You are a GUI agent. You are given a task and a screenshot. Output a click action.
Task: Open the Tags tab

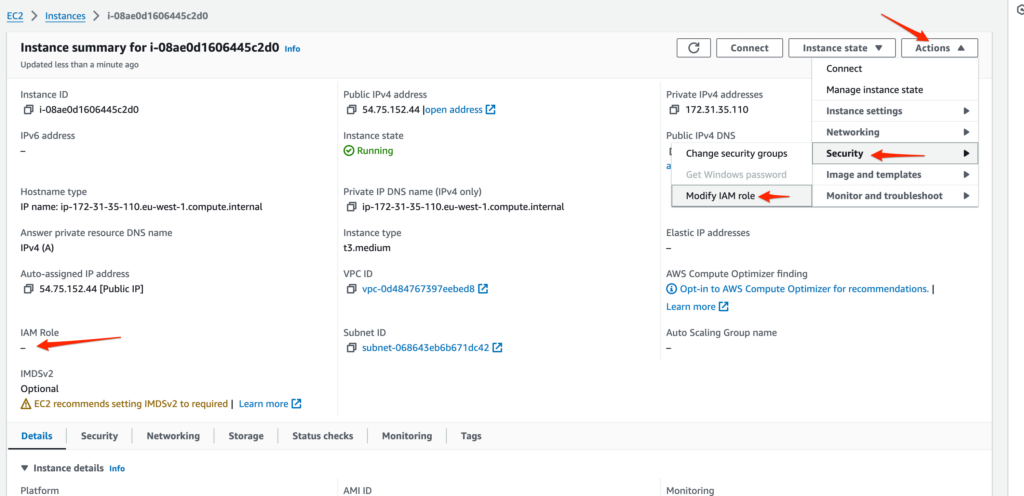click(x=471, y=436)
